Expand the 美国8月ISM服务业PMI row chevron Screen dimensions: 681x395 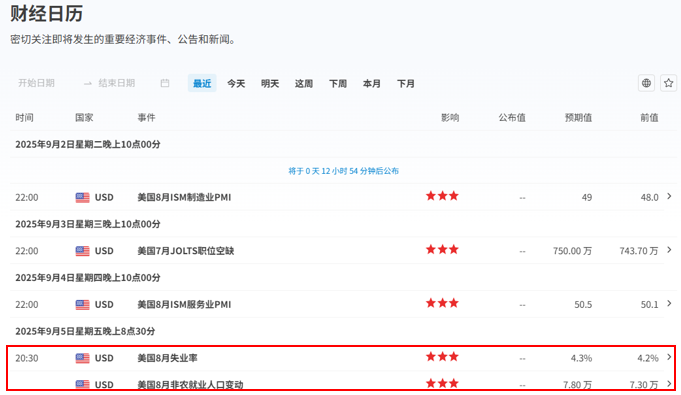669,303
